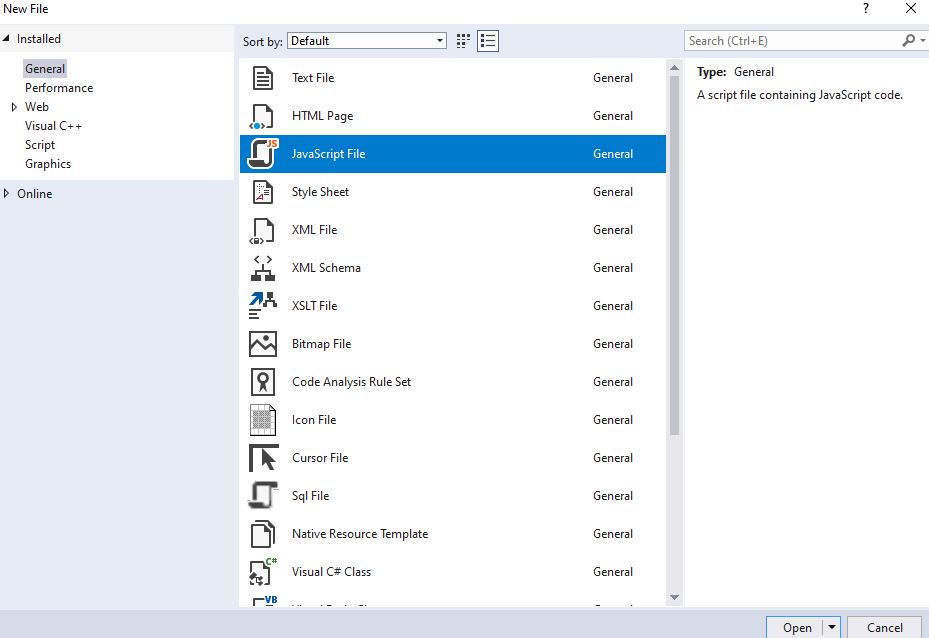Click the Bitmap File picture icon
This screenshot has height=638, width=929.
coord(262,344)
